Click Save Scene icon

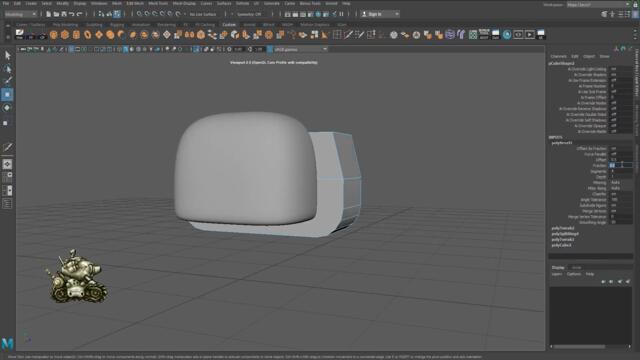[64, 14]
